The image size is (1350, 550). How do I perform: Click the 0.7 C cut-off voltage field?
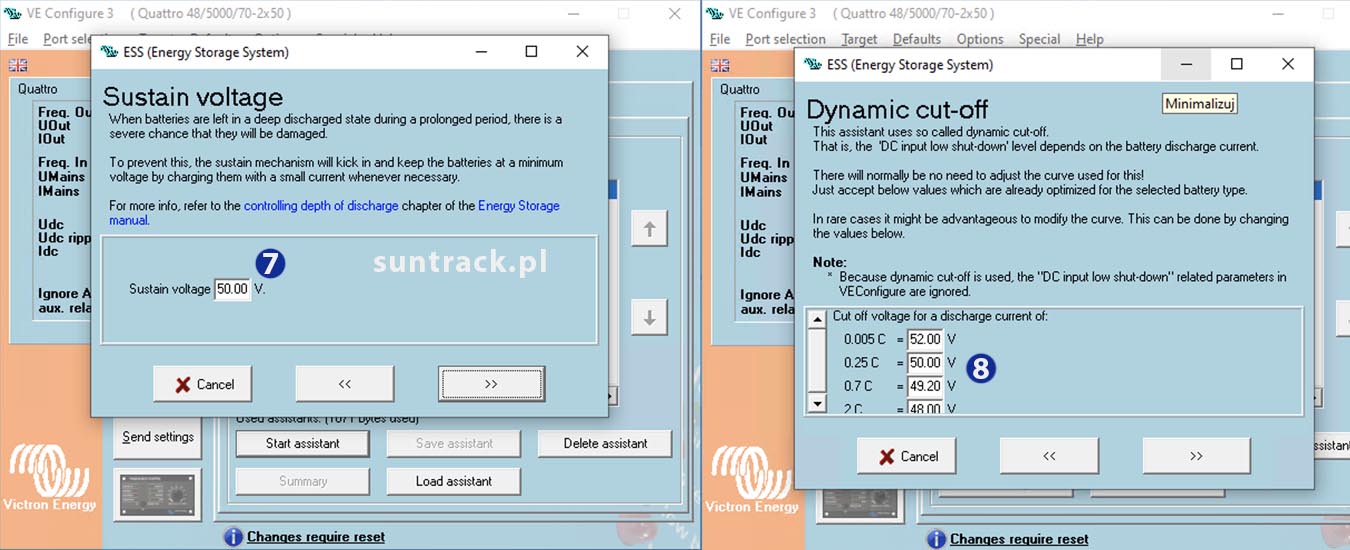click(925, 386)
